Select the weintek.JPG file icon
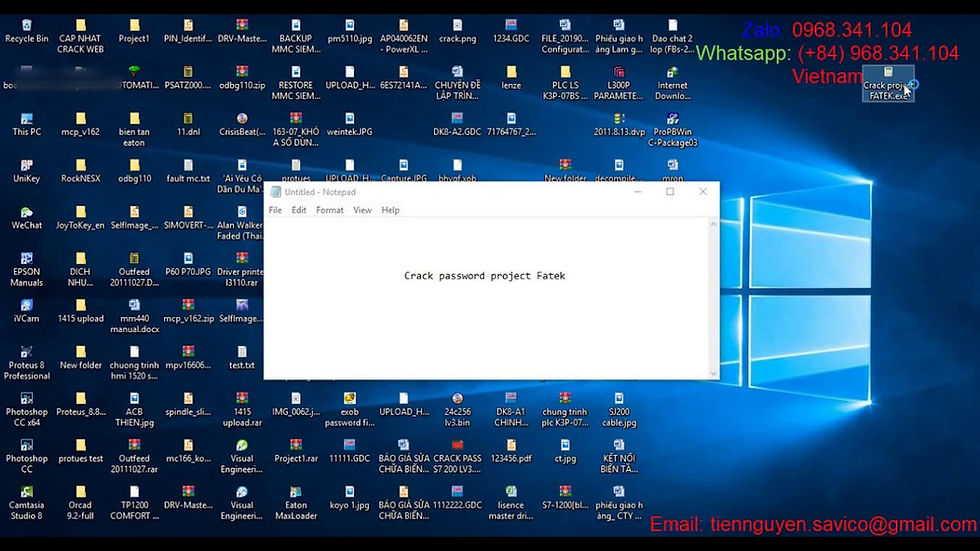 [349, 124]
